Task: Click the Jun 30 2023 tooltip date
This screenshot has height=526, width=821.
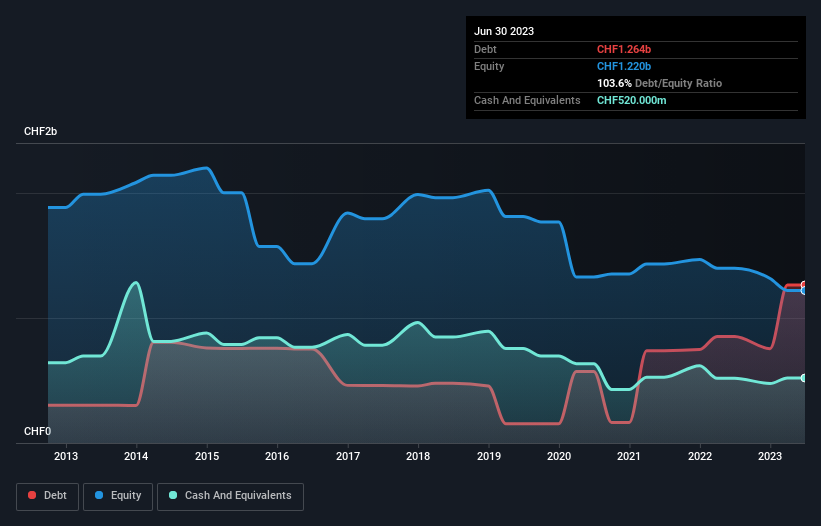Action: coord(504,31)
